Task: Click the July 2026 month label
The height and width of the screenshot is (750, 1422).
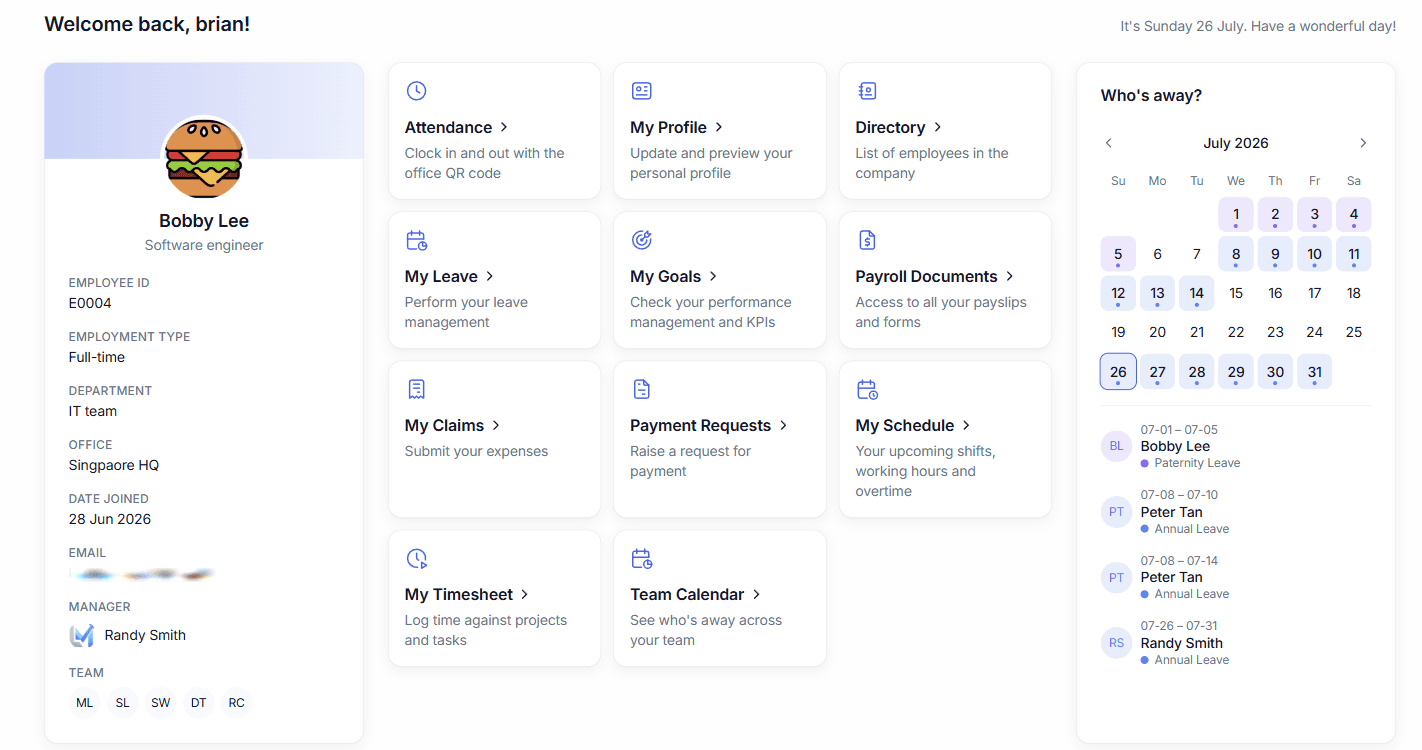Action: [x=1236, y=143]
